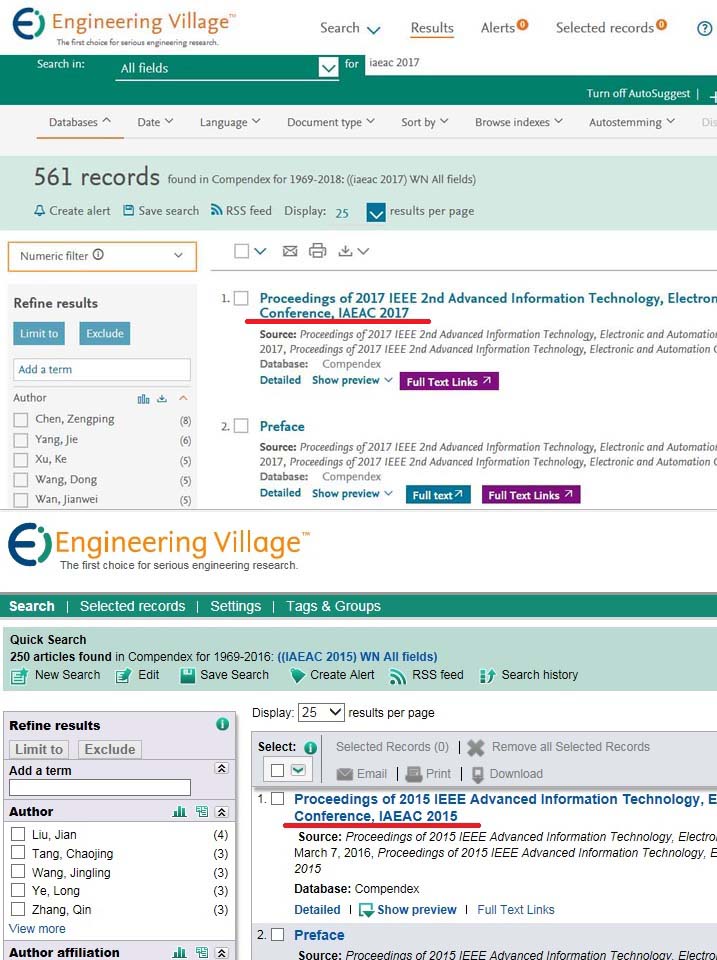The image size is (717, 960).
Task: Click the Save search disk icon in upper page
Action: pyautogui.click(x=129, y=211)
